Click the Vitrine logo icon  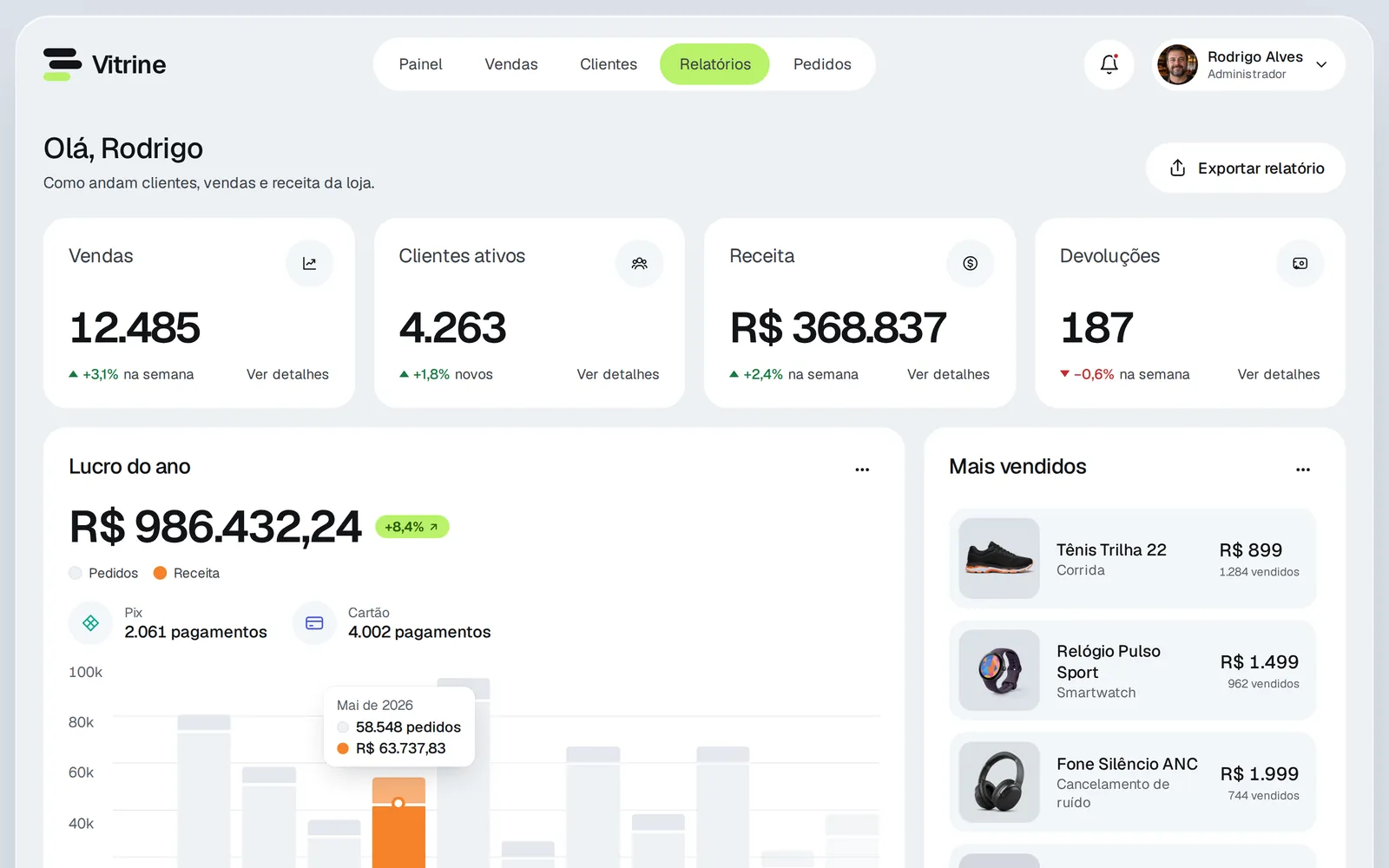click(x=63, y=64)
